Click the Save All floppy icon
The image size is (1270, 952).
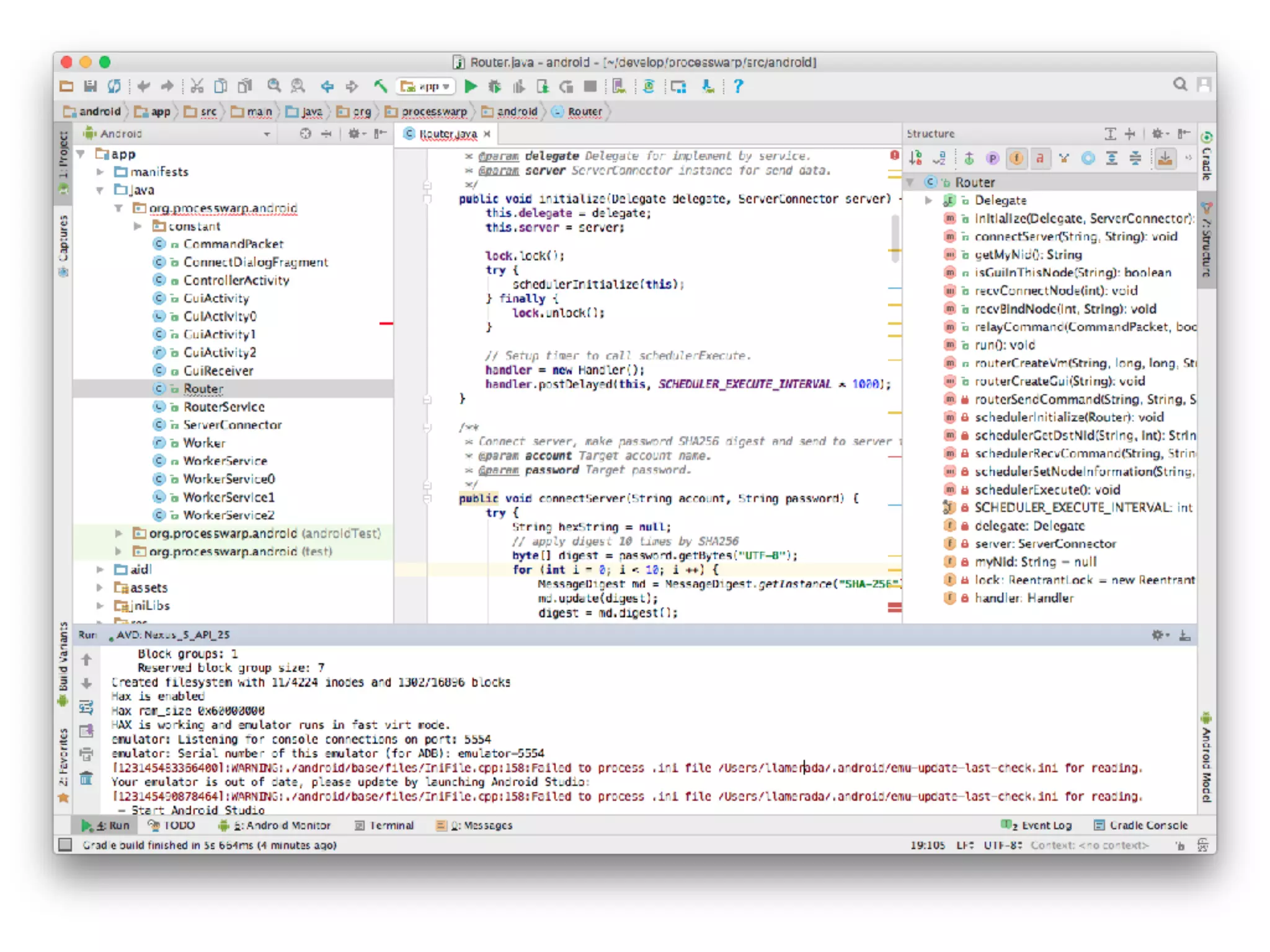click(x=91, y=87)
